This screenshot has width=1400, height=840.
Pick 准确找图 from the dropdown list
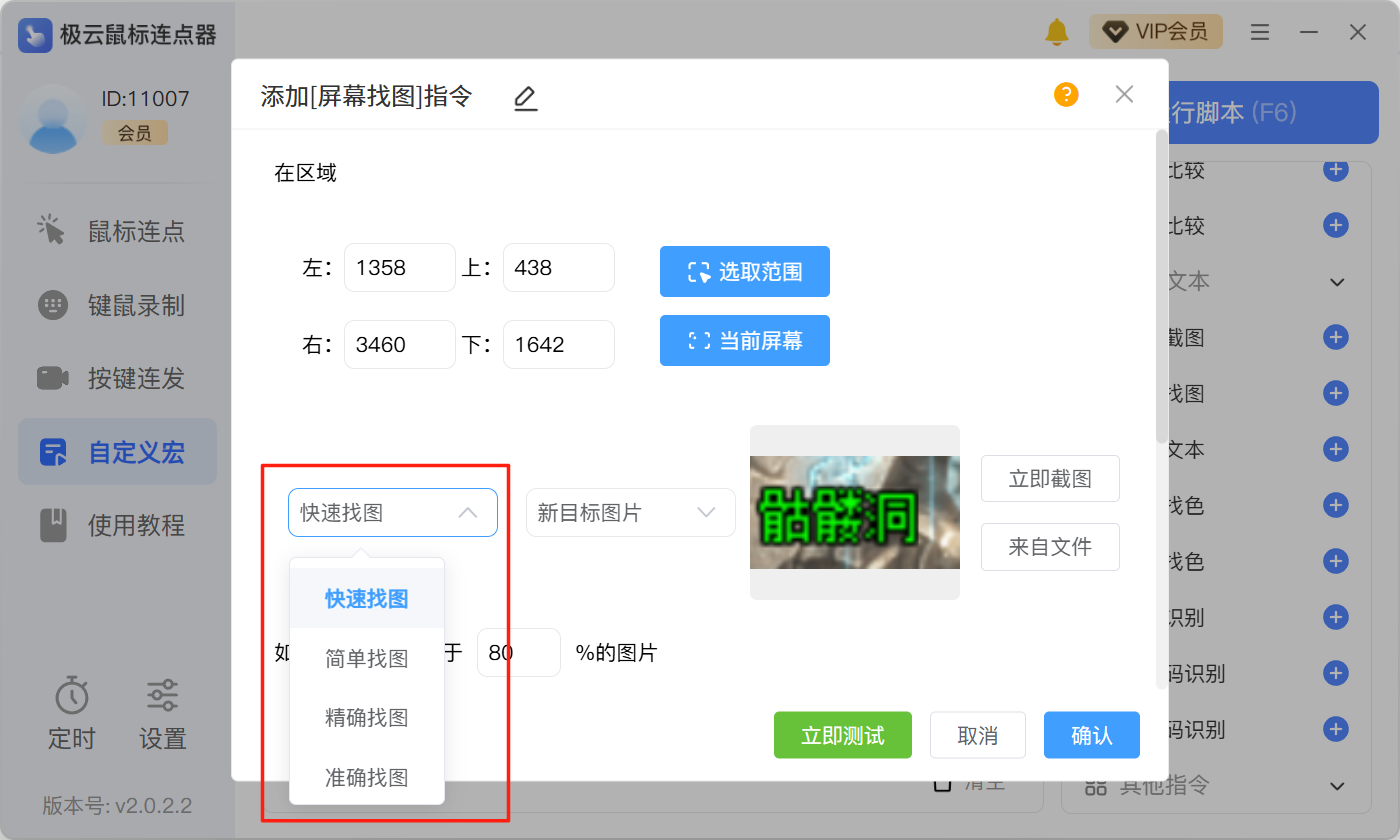[x=367, y=777]
